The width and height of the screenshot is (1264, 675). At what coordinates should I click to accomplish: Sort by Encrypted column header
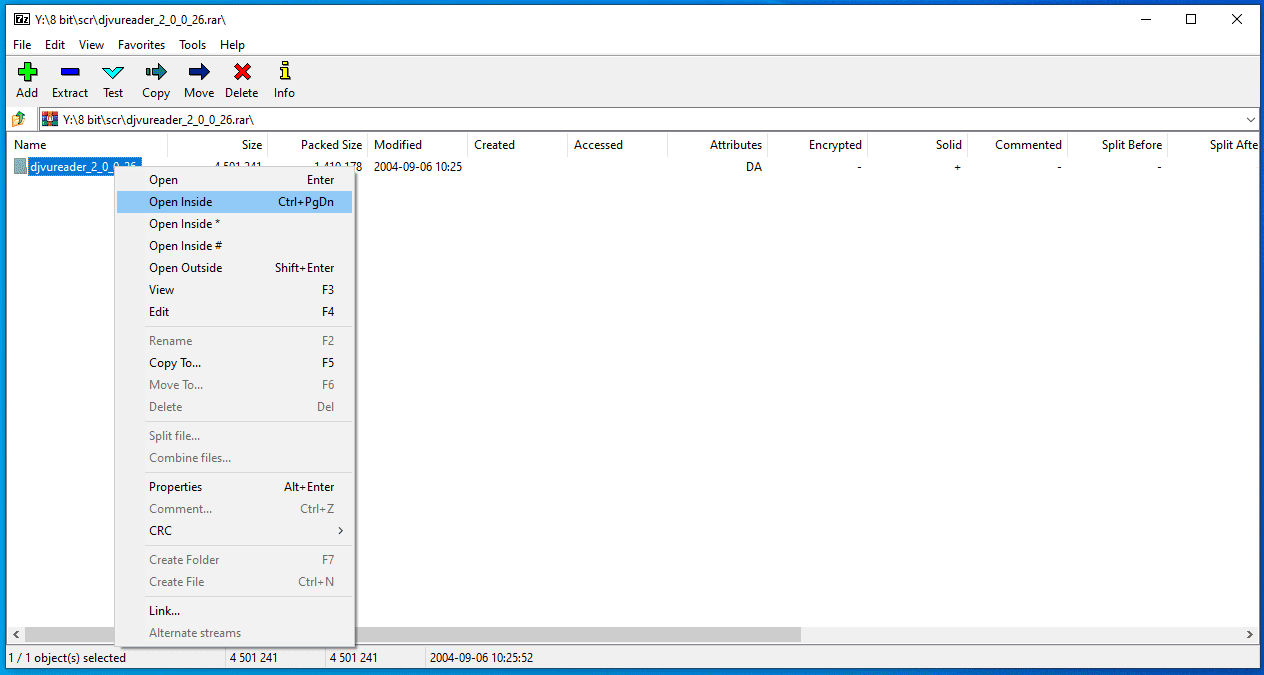pyautogui.click(x=817, y=145)
